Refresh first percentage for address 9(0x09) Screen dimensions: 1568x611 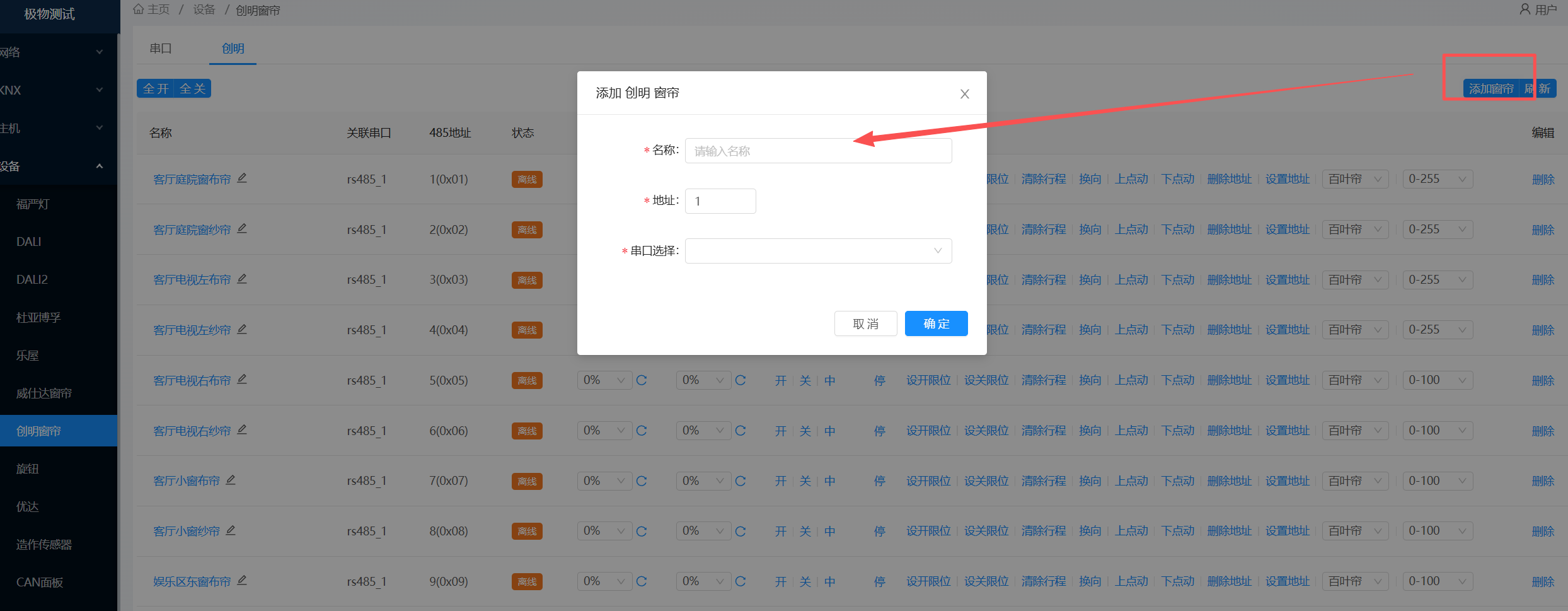coord(642,581)
